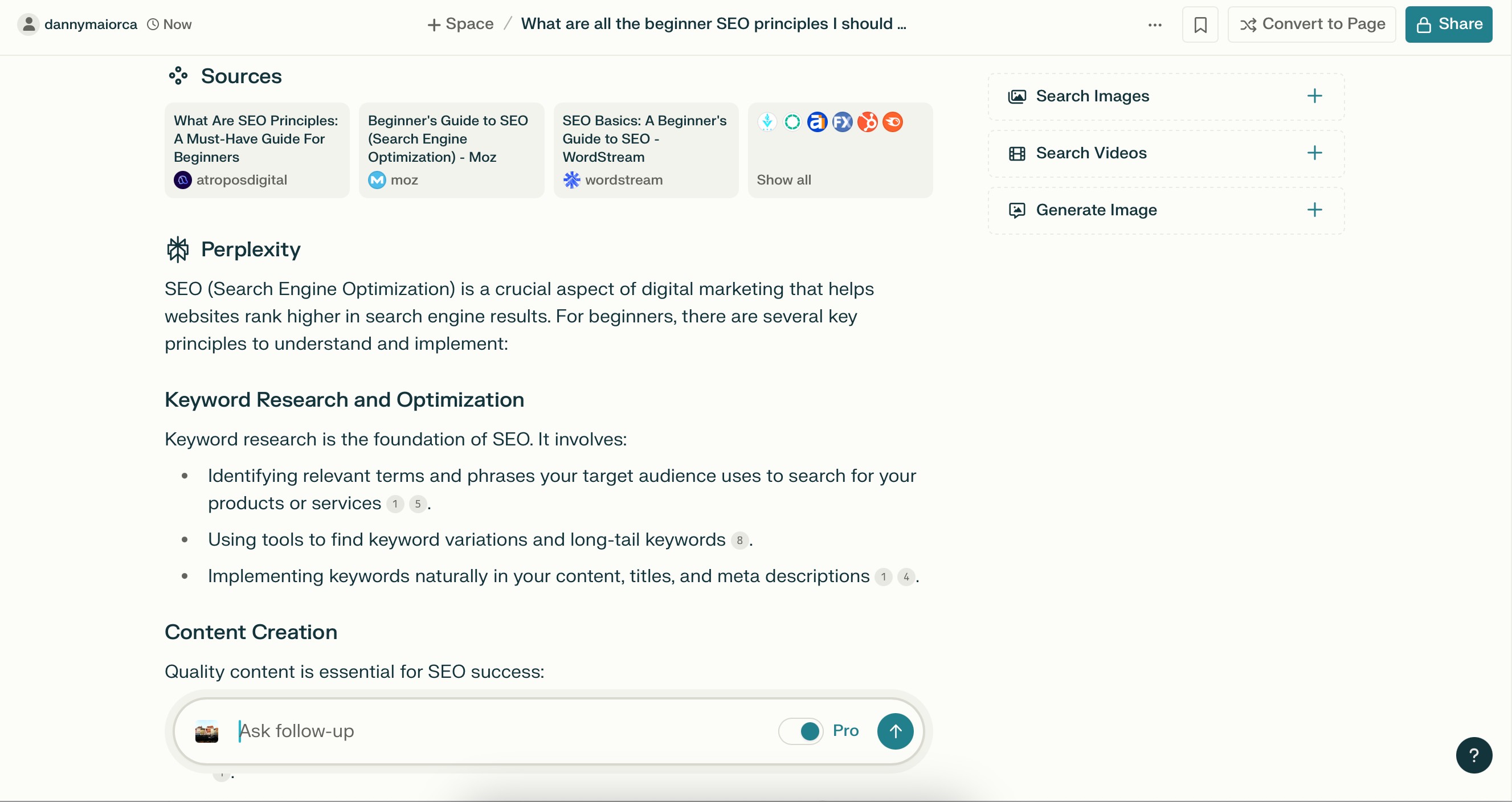Viewport: 1512px width, 802px height.
Task: Click the focus thumbnail in follow-up box
Action: coord(207,731)
